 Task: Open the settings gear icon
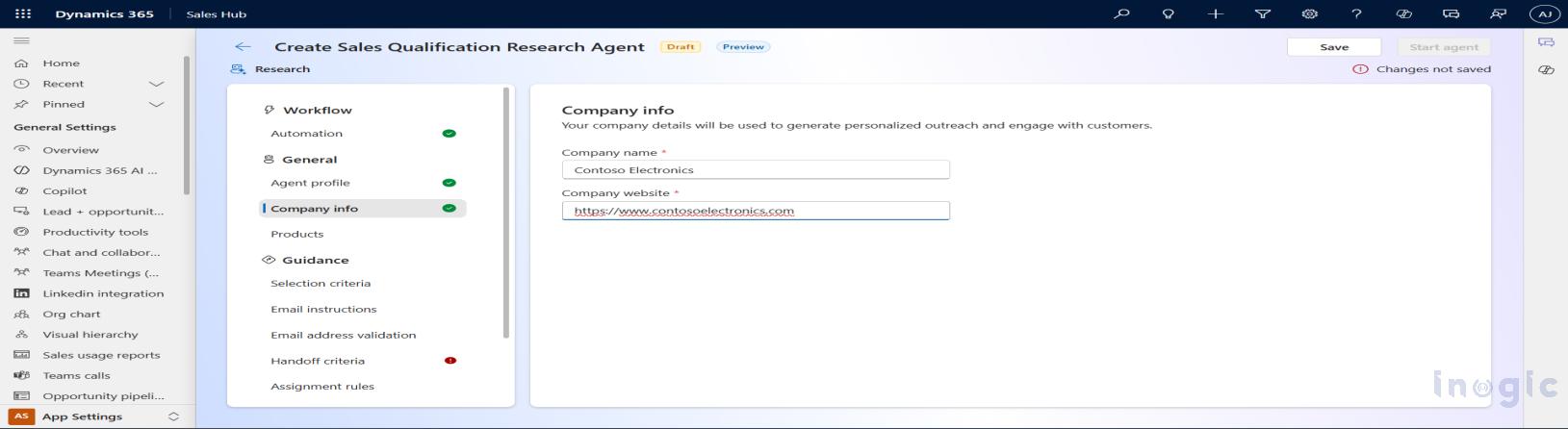coord(1309,13)
